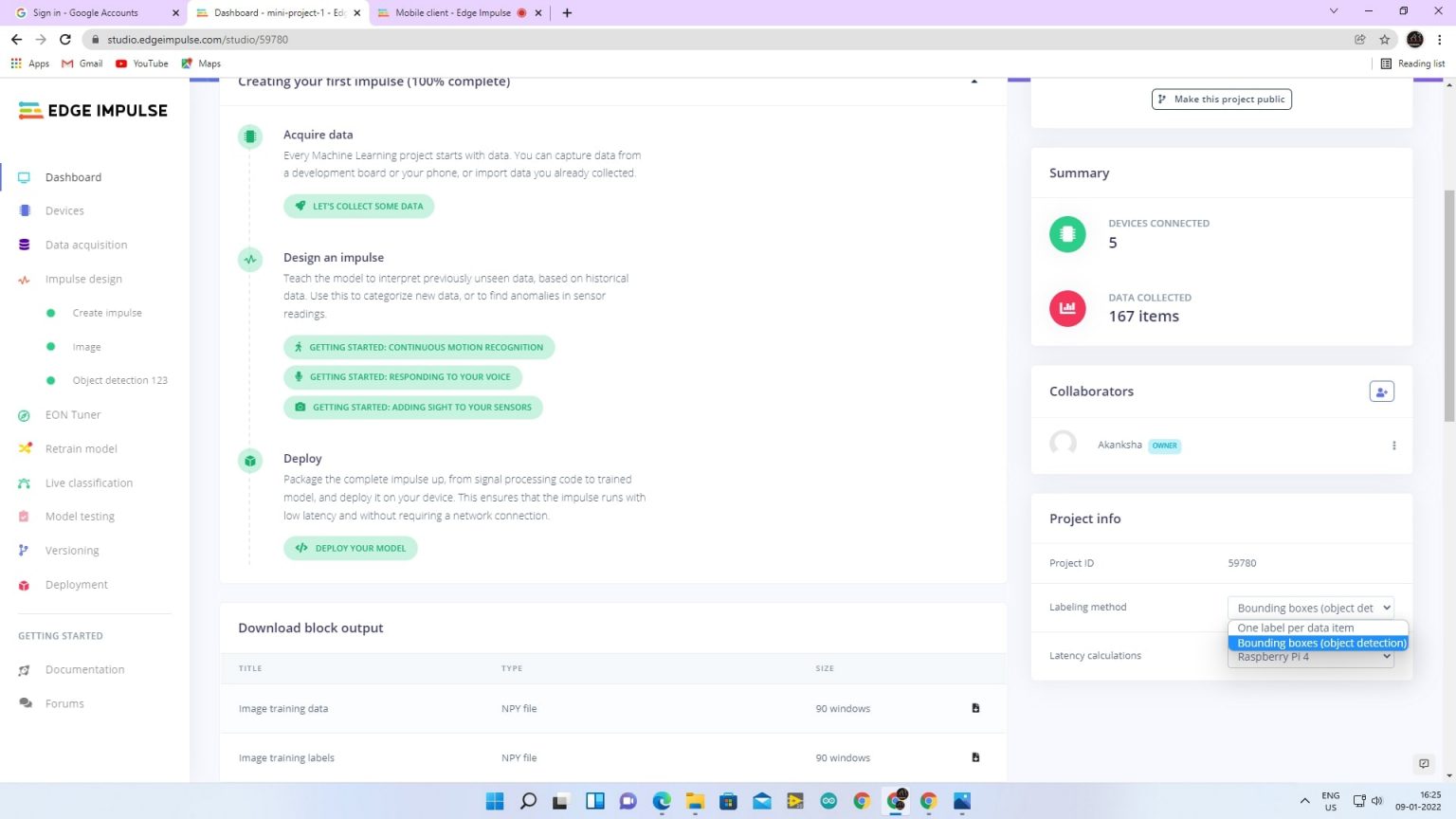The image size is (1456, 819).
Task: Click 'Make this project public' button
Action: pos(1221,100)
